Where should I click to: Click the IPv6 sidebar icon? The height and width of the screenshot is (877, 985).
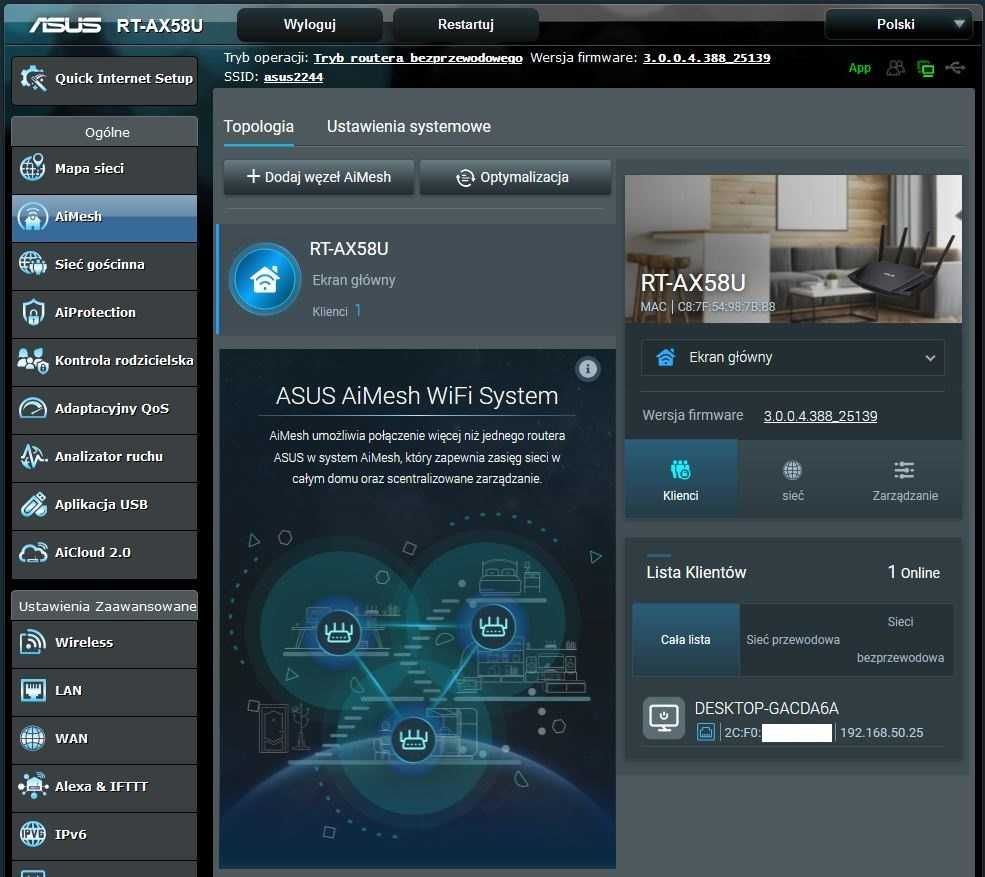pyautogui.click(x=33, y=834)
